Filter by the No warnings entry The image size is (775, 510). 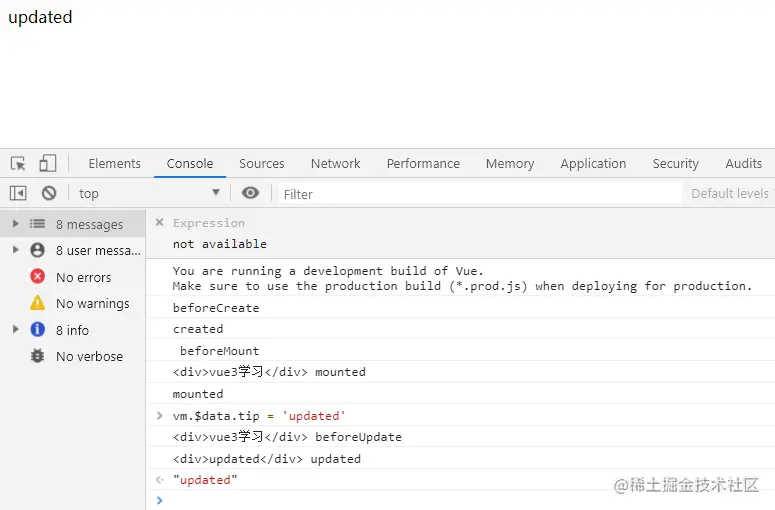click(92, 303)
